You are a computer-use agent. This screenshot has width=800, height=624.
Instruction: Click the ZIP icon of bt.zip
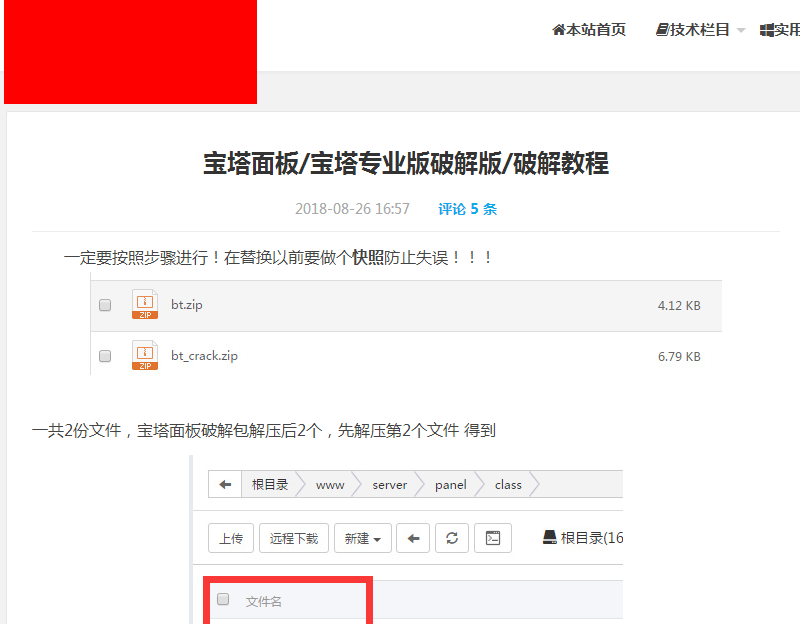pyautogui.click(x=145, y=304)
